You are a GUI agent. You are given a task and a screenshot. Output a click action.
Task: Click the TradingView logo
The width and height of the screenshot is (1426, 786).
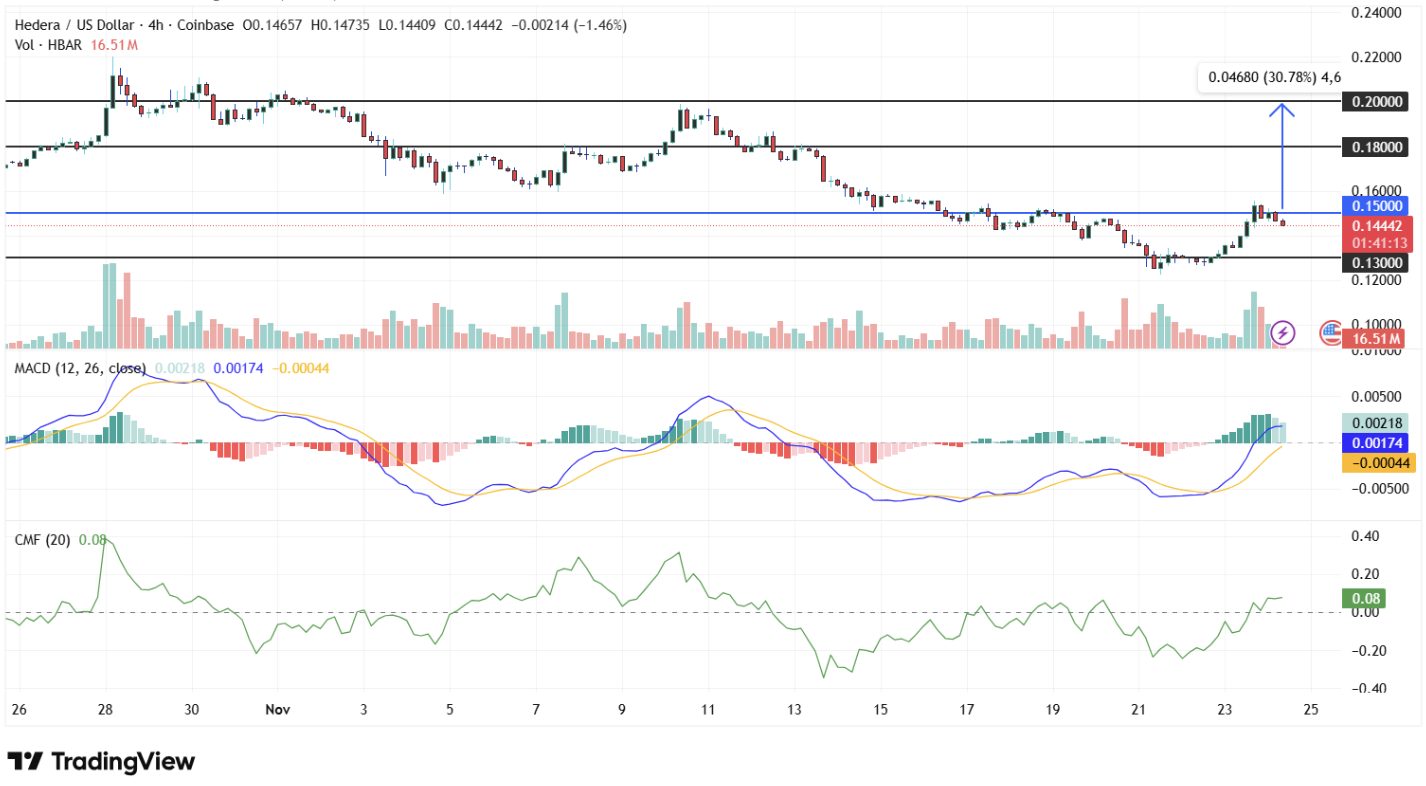coord(101,761)
